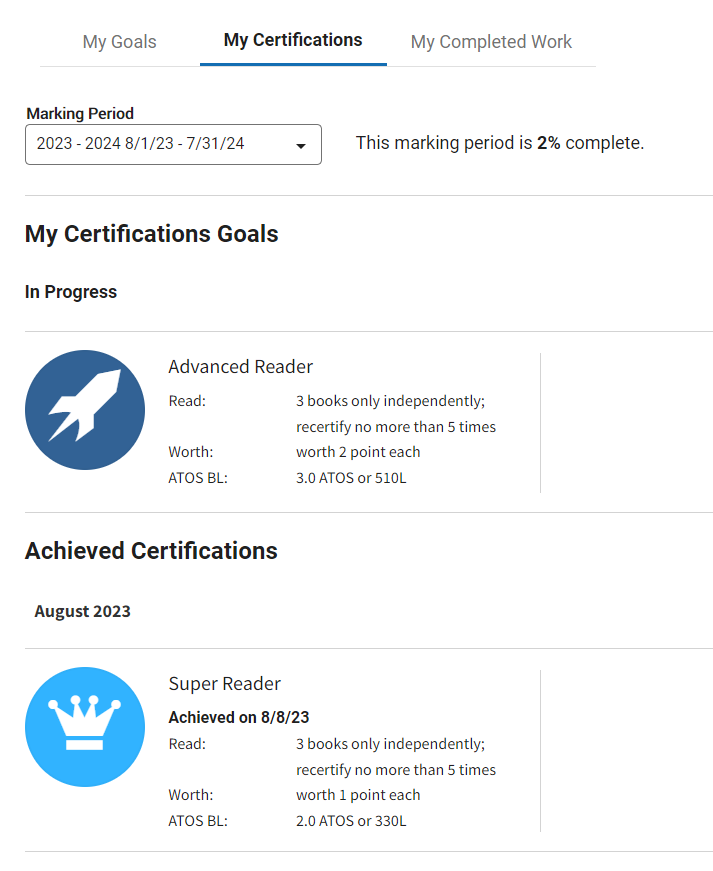
Task: Switch to the My Goals tab
Action: [119, 42]
